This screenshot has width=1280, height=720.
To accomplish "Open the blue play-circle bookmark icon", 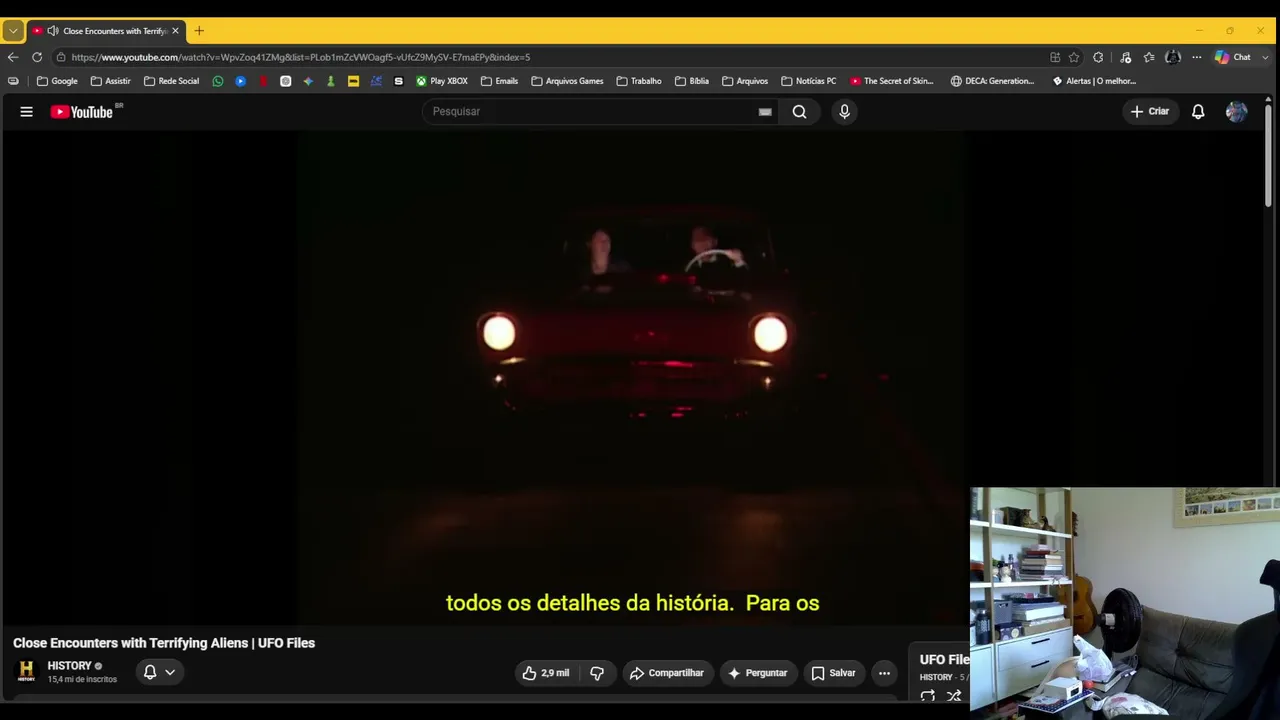I will [x=241, y=81].
